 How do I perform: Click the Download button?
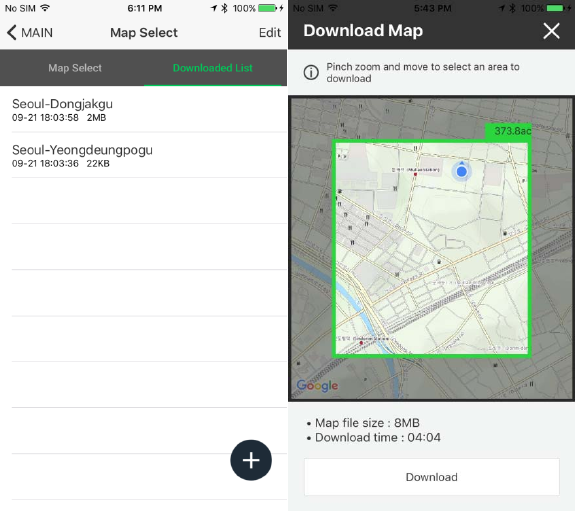(432, 477)
